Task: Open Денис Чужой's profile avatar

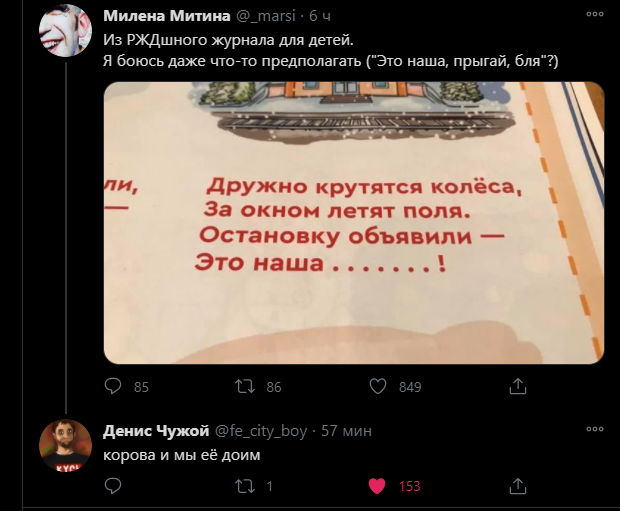Action: [65, 445]
